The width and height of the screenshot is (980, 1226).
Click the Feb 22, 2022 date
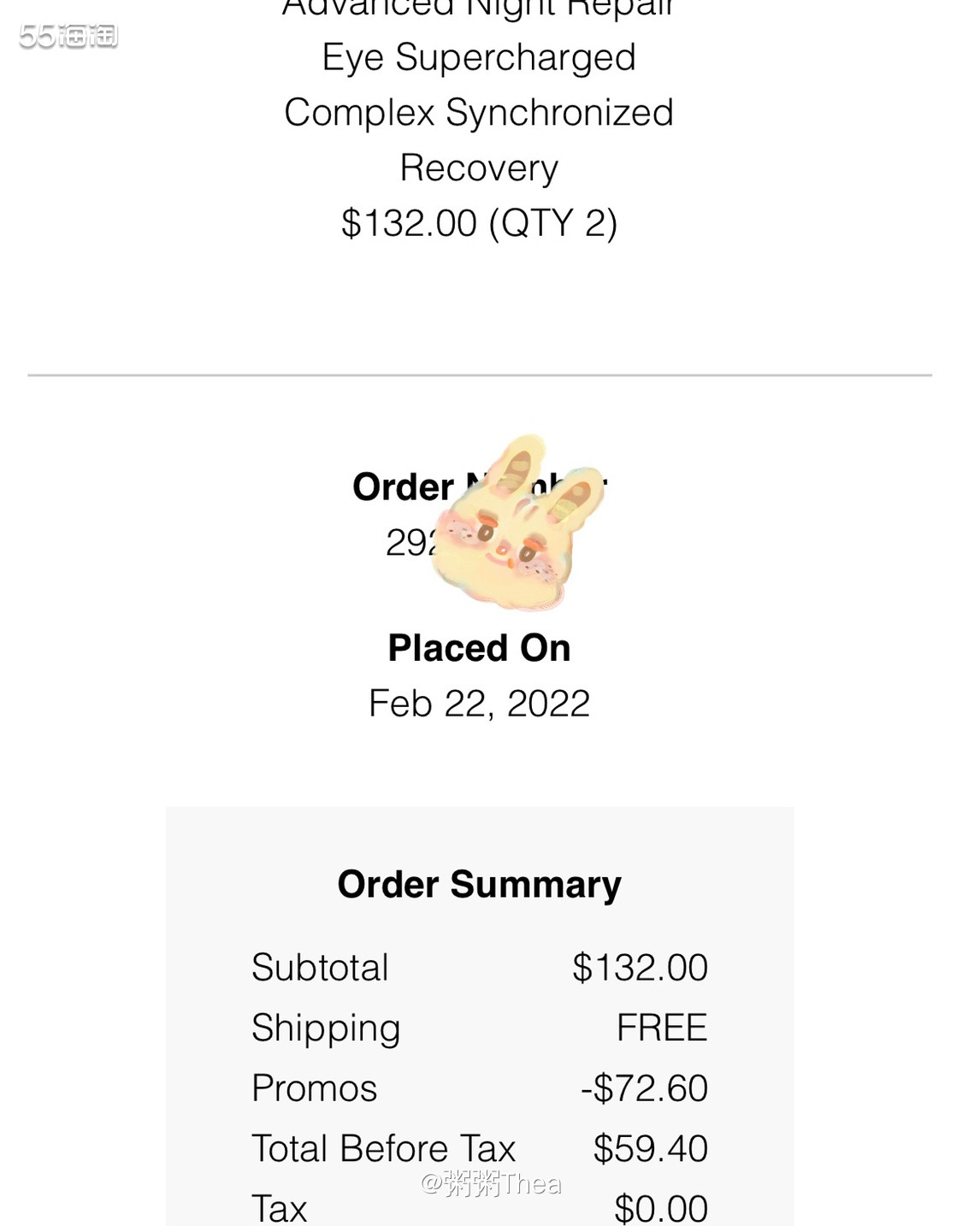479,704
